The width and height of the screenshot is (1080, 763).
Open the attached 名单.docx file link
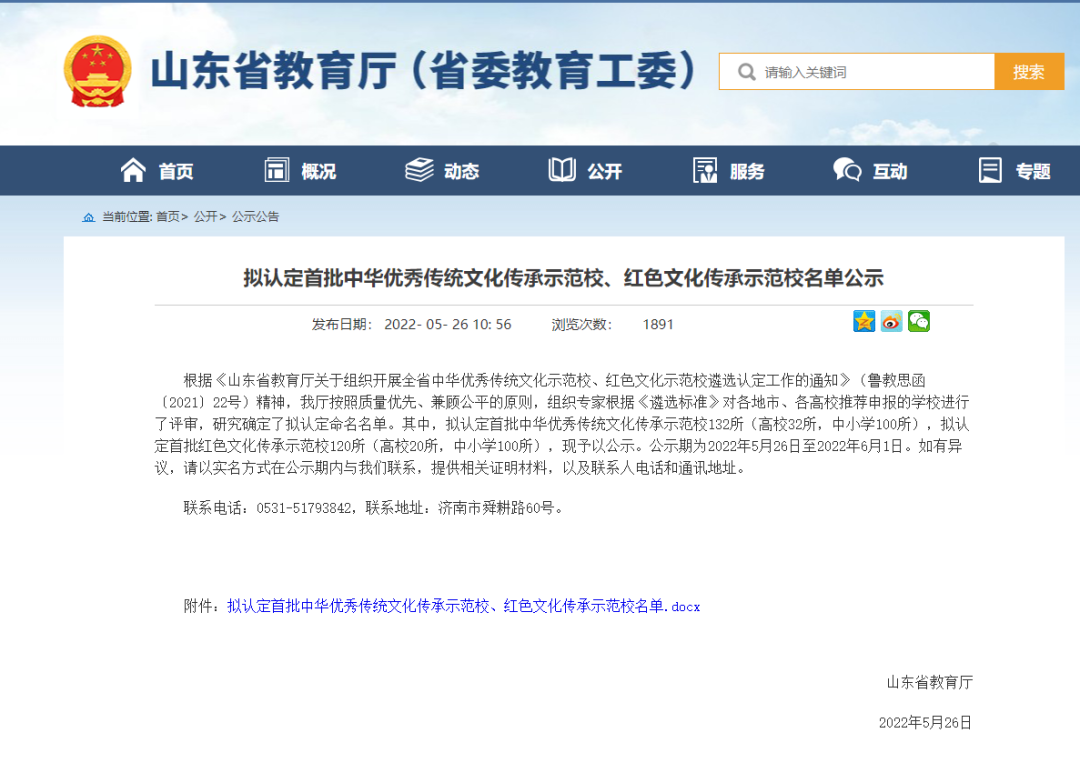[x=463, y=606]
